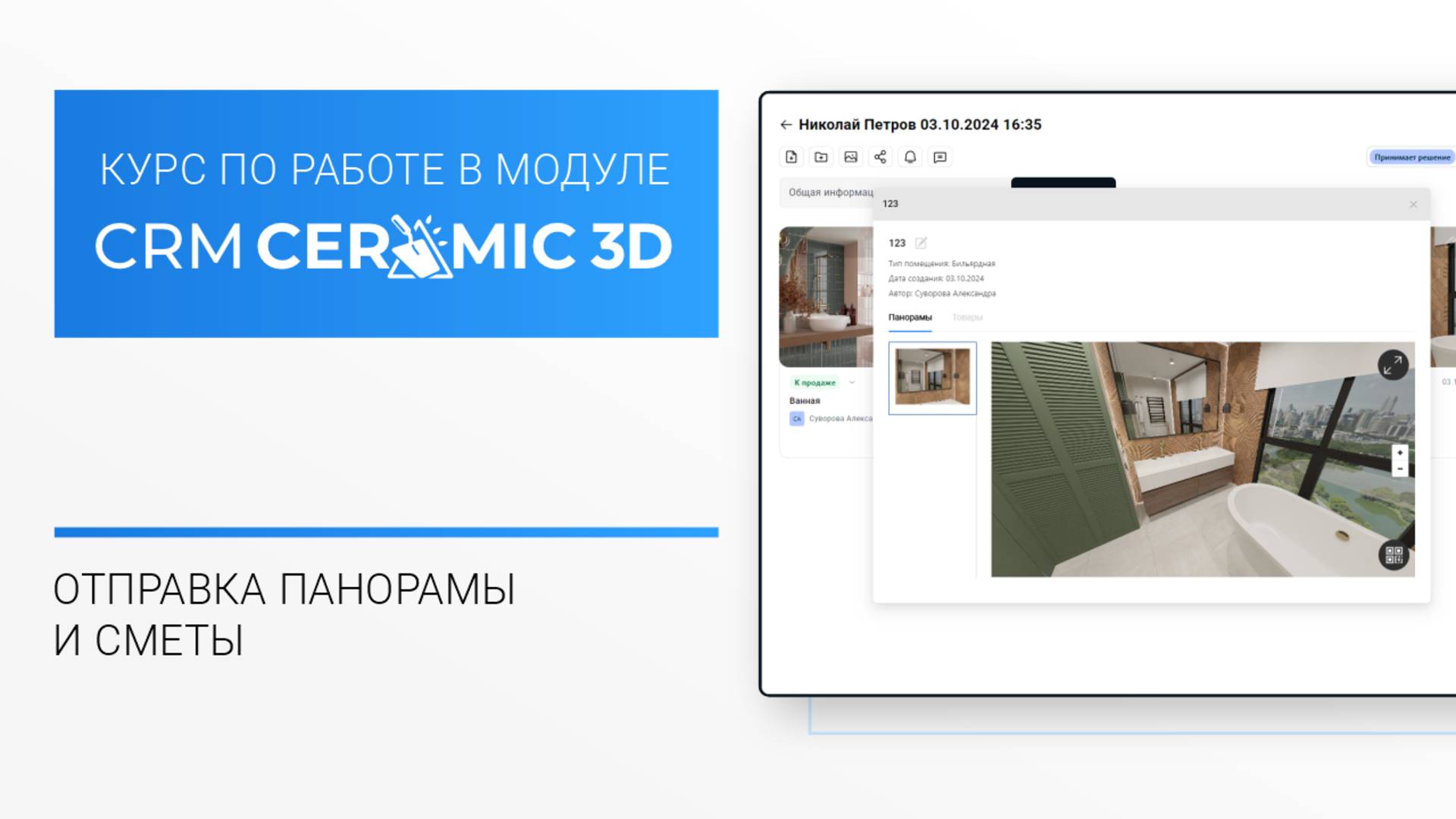The image size is (1456, 819).
Task: Click the Тип помещения: Бильярдная text
Action: [x=941, y=264]
